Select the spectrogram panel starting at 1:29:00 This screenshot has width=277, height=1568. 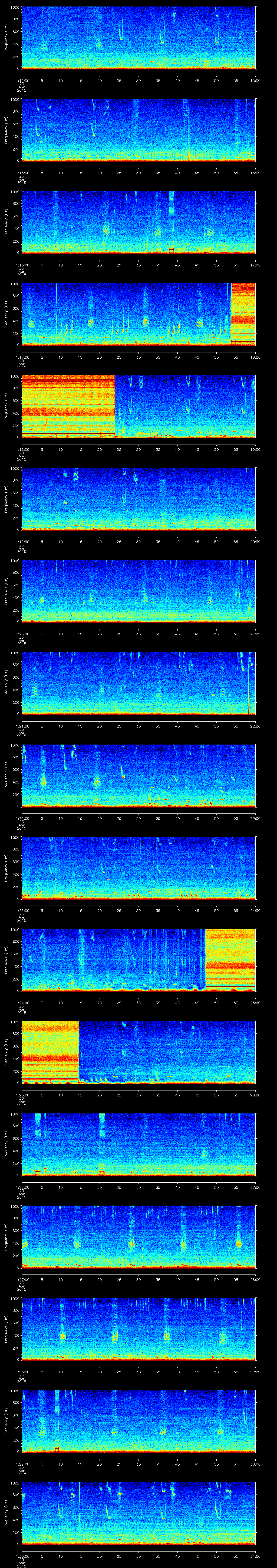pyautogui.click(x=139, y=1422)
